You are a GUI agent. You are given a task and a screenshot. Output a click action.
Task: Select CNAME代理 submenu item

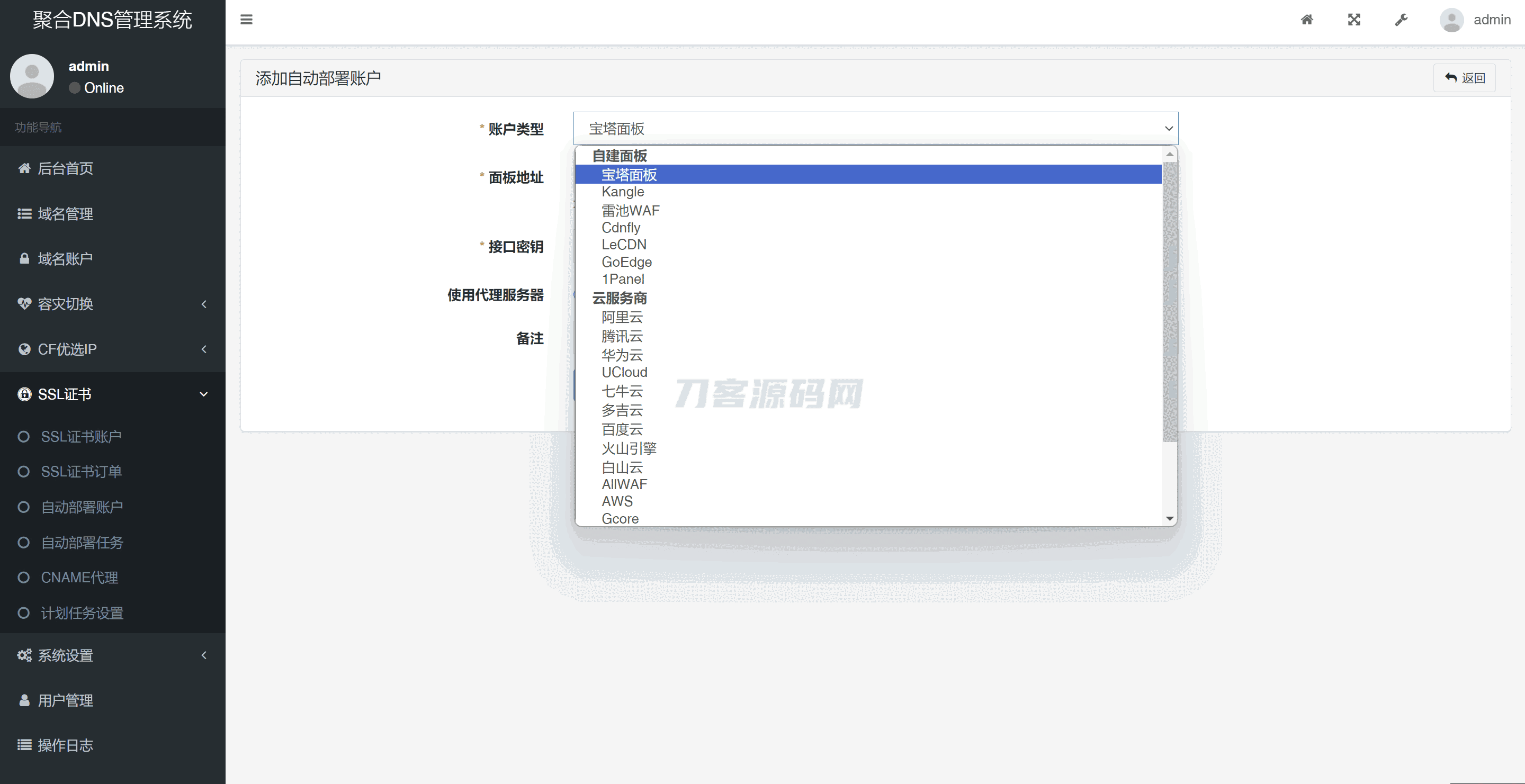coord(79,578)
